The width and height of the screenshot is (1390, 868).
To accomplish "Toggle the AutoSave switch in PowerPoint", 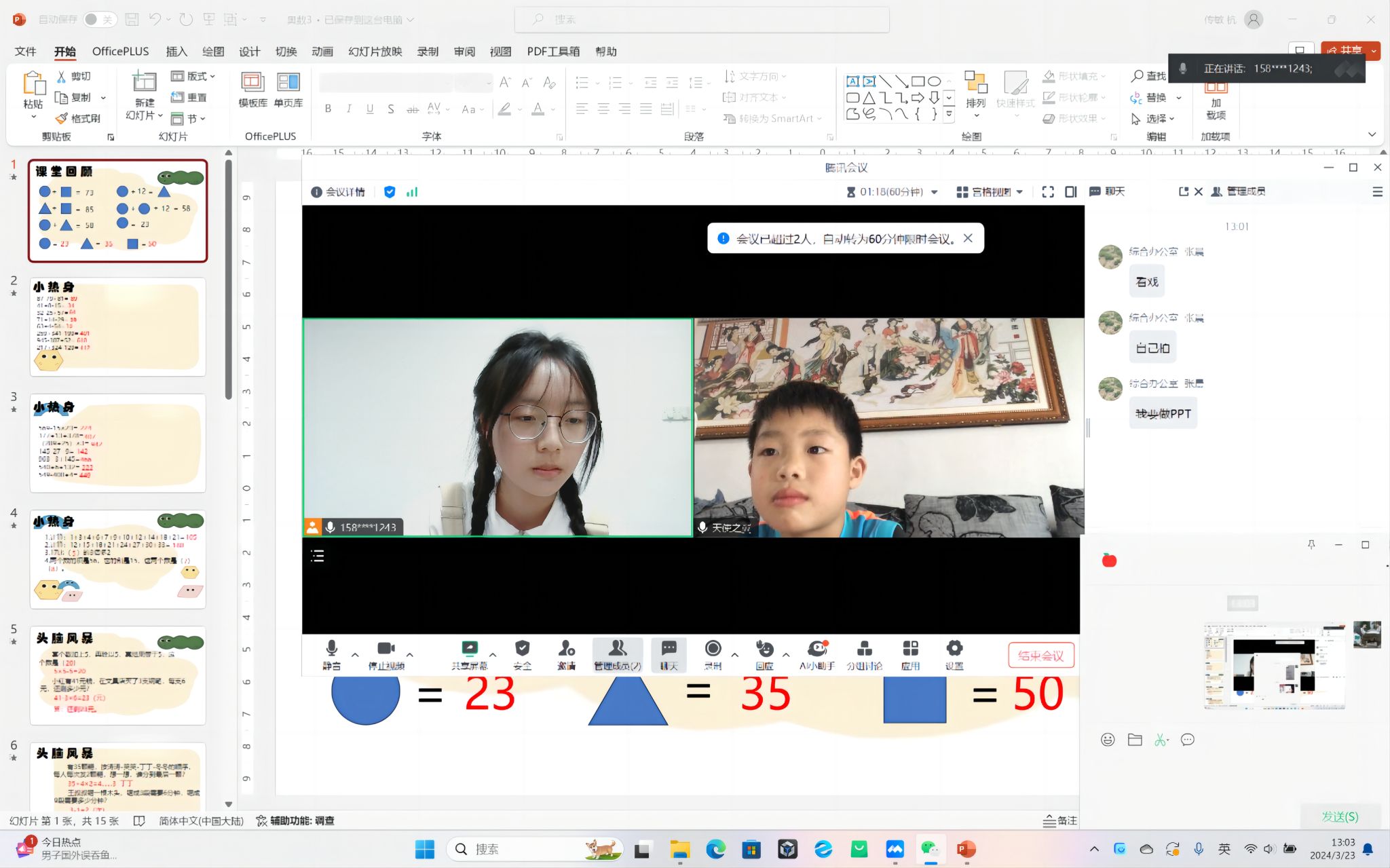I will (x=99, y=20).
